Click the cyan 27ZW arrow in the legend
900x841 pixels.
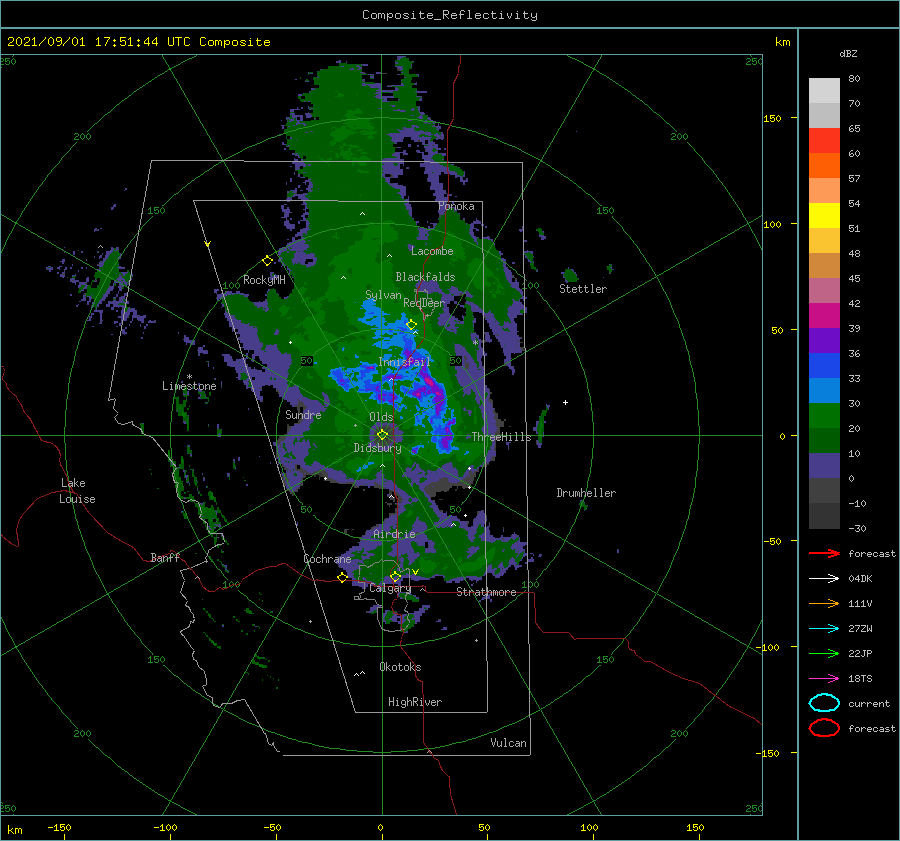pos(824,629)
